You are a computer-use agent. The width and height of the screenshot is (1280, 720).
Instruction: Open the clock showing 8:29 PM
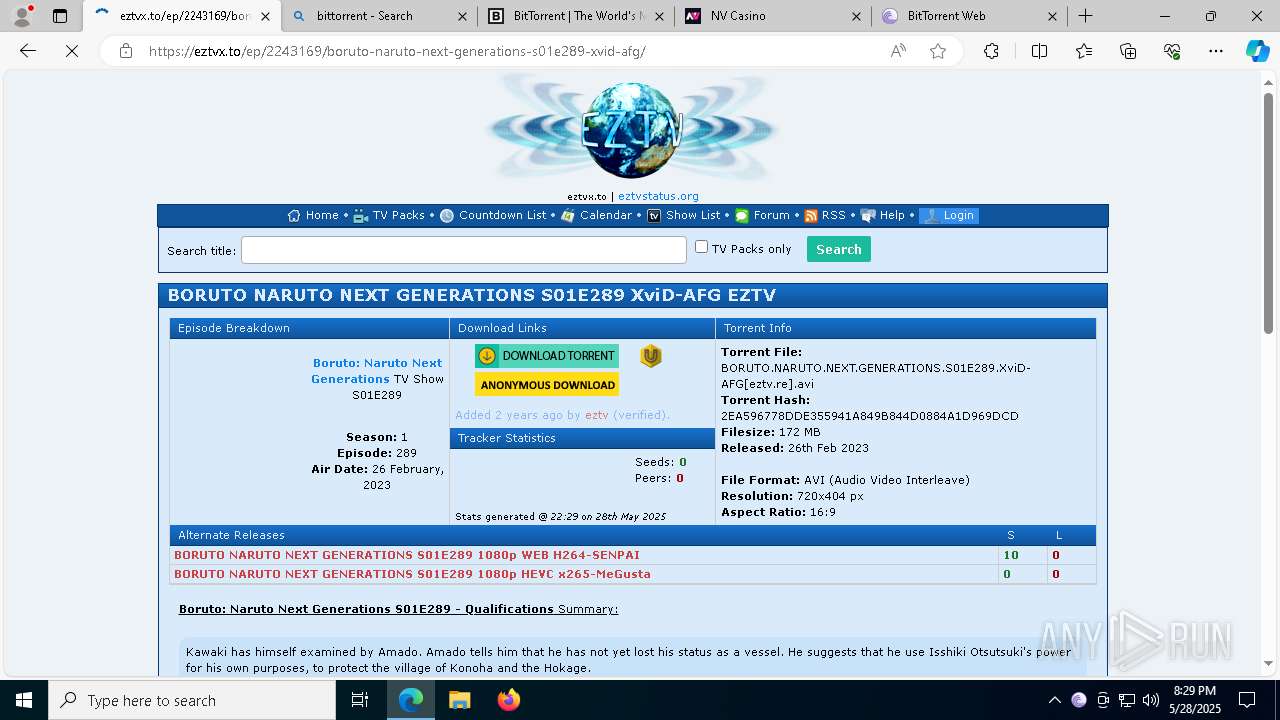tap(1195, 700)
